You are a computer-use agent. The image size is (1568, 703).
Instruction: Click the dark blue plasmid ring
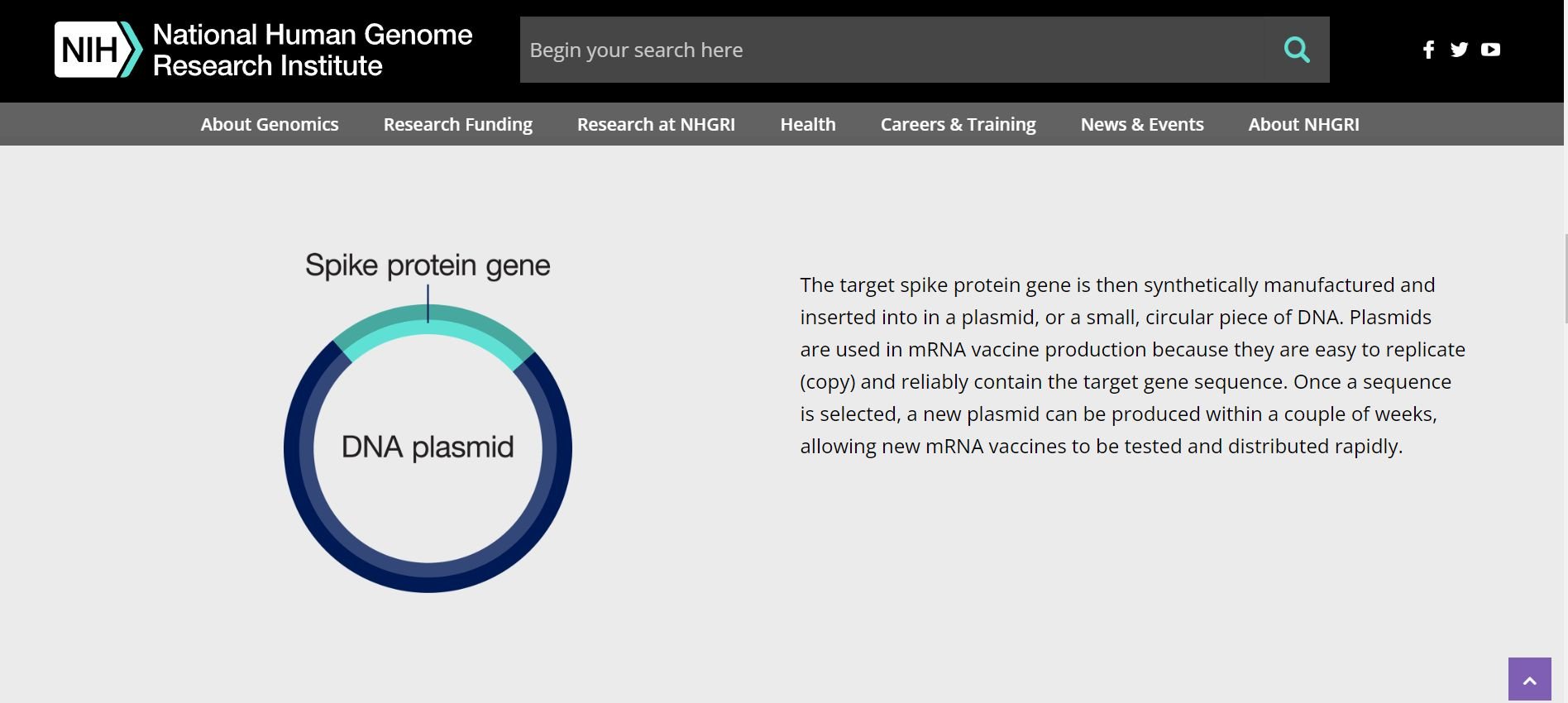(x=428, y=577)
